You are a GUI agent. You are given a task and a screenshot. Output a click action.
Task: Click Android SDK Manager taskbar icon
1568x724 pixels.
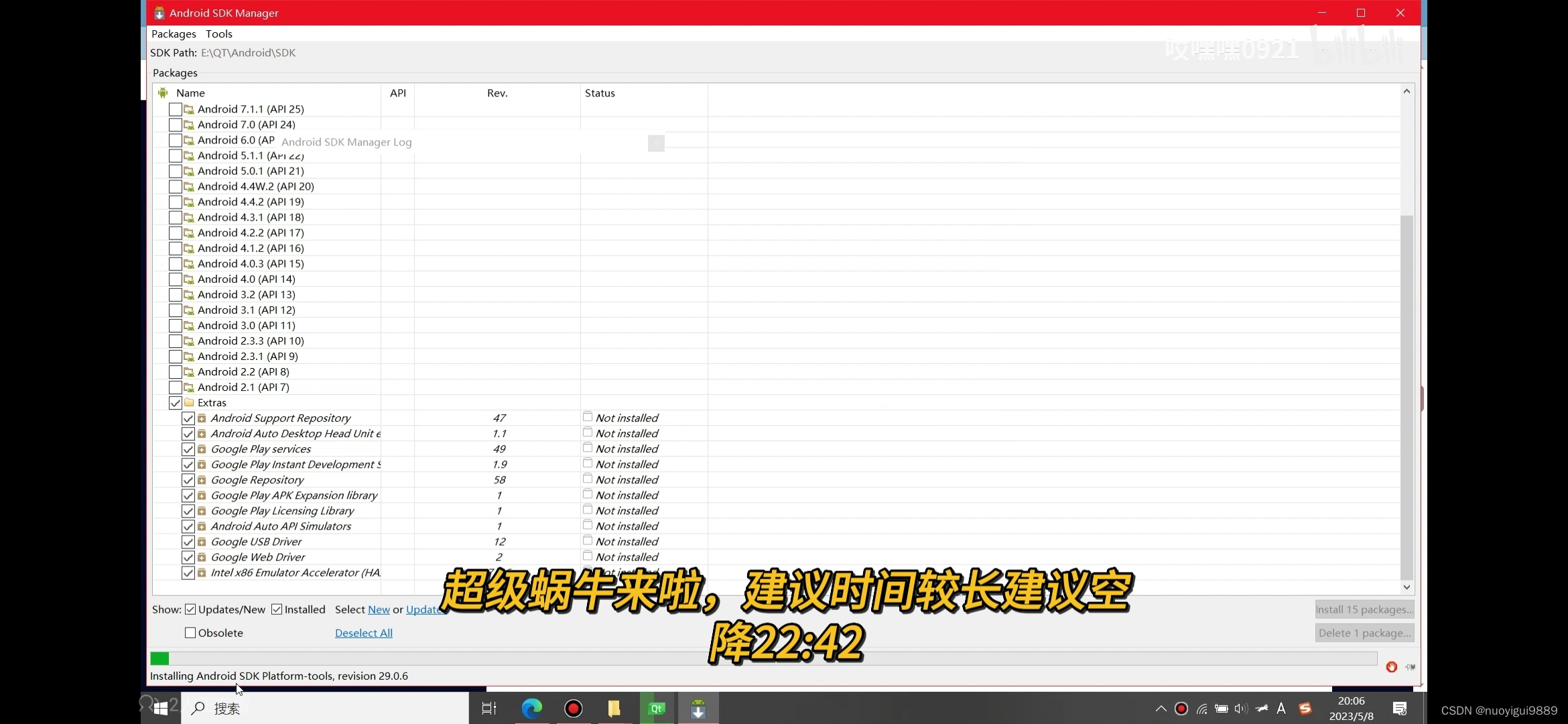point(698,709)
